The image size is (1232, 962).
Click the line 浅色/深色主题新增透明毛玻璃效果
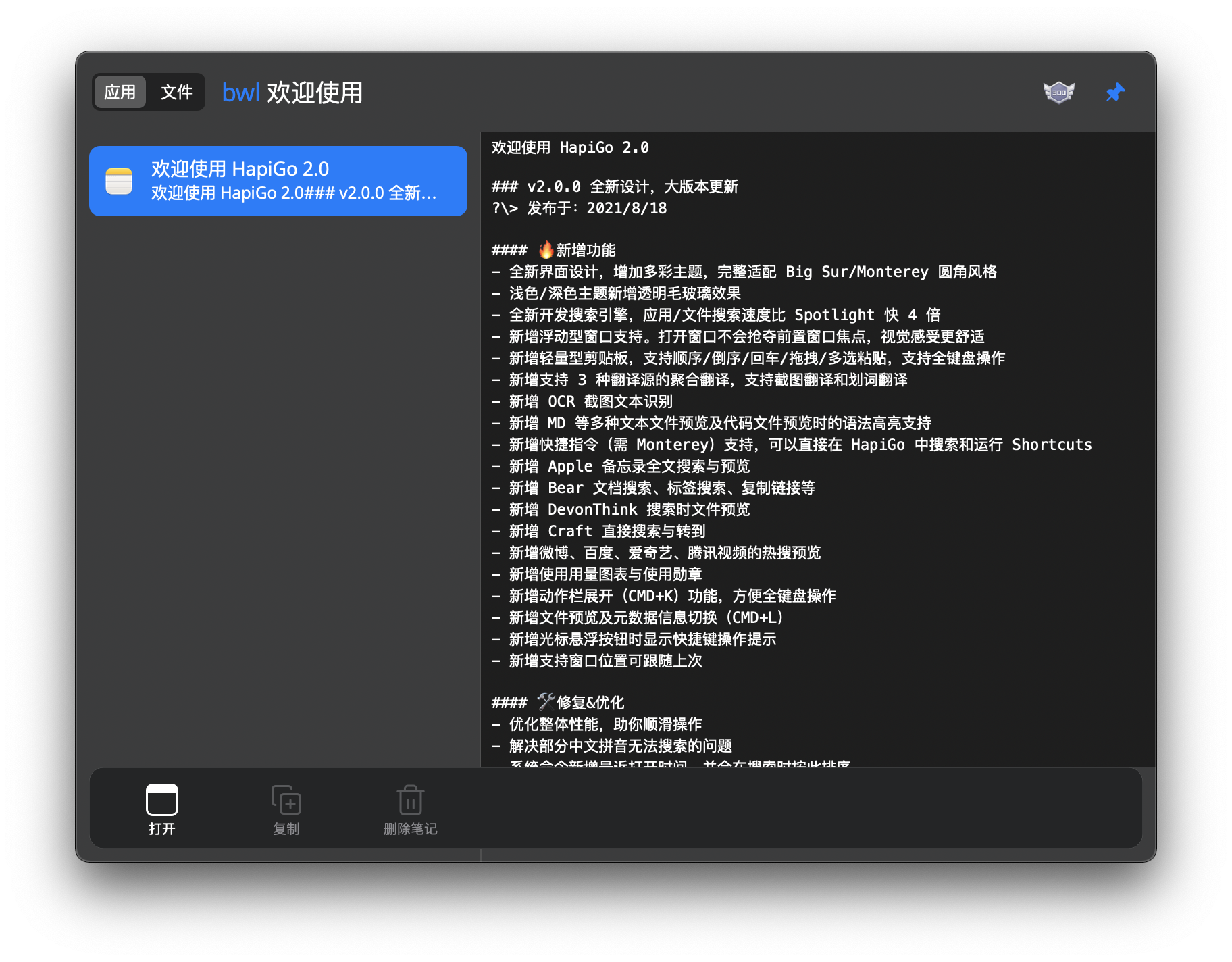[x=617, y=293]
